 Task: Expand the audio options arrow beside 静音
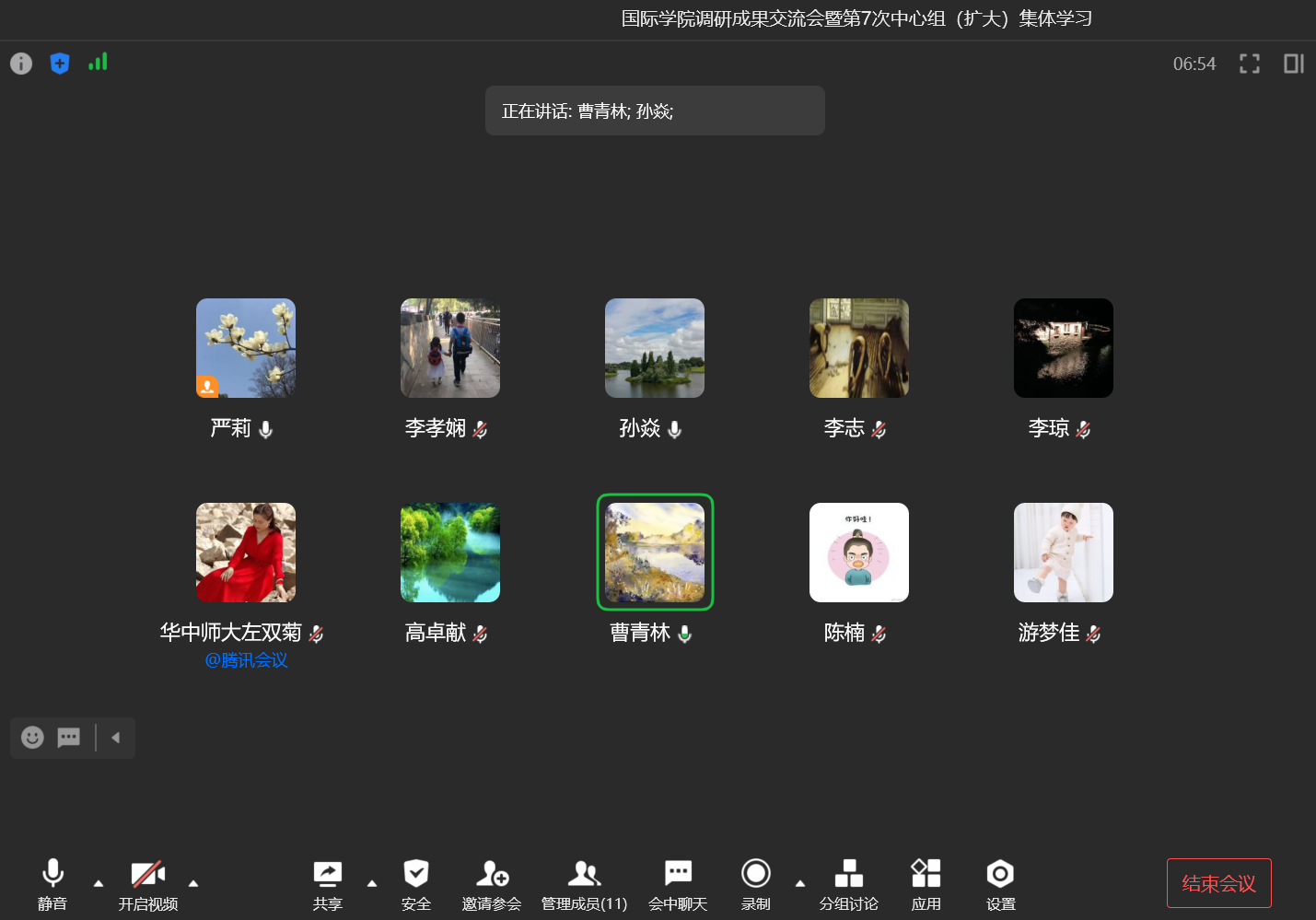(99, 883)
